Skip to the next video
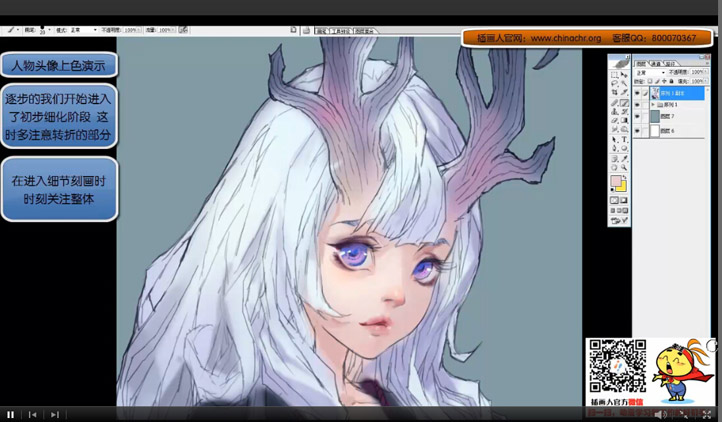The height and width of the screenshot is (422, 722). coord(55,414)
